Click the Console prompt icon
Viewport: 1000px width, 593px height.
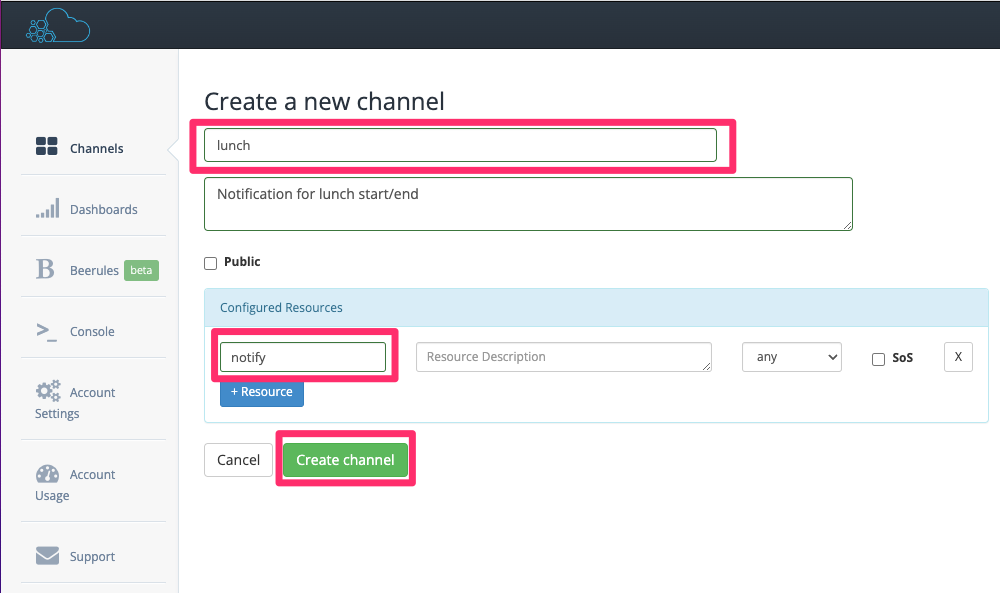[47, 332]
